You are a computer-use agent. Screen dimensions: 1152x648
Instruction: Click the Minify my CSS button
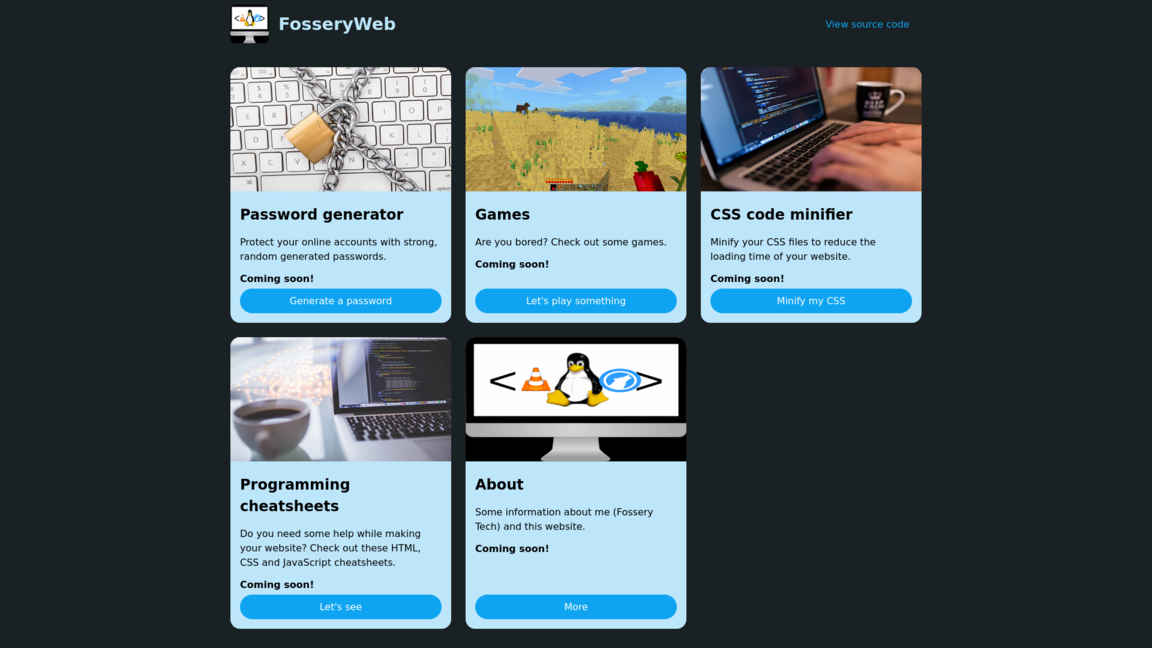[x=811, y=300]
